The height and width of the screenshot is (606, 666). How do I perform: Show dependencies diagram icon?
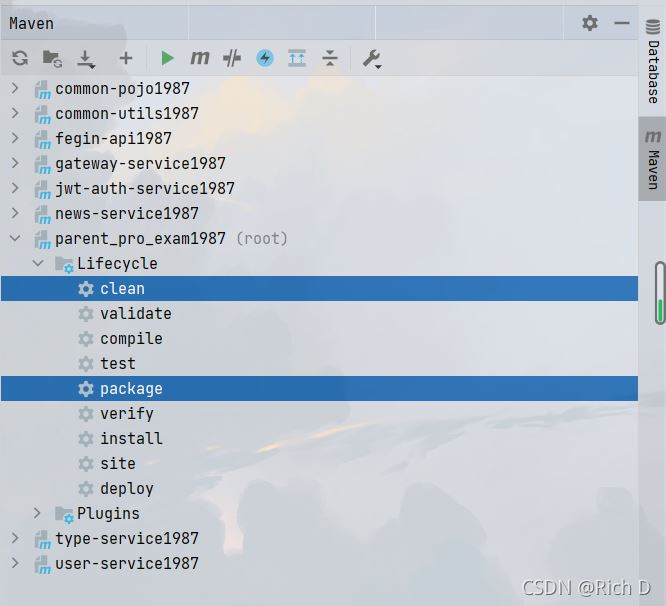coord(297,58)
